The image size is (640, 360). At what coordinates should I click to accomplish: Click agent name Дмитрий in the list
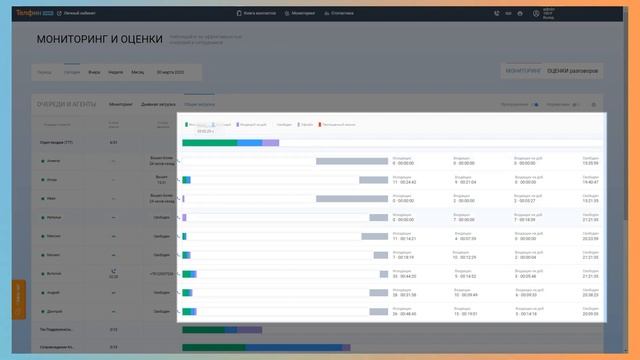coord(54,311)
